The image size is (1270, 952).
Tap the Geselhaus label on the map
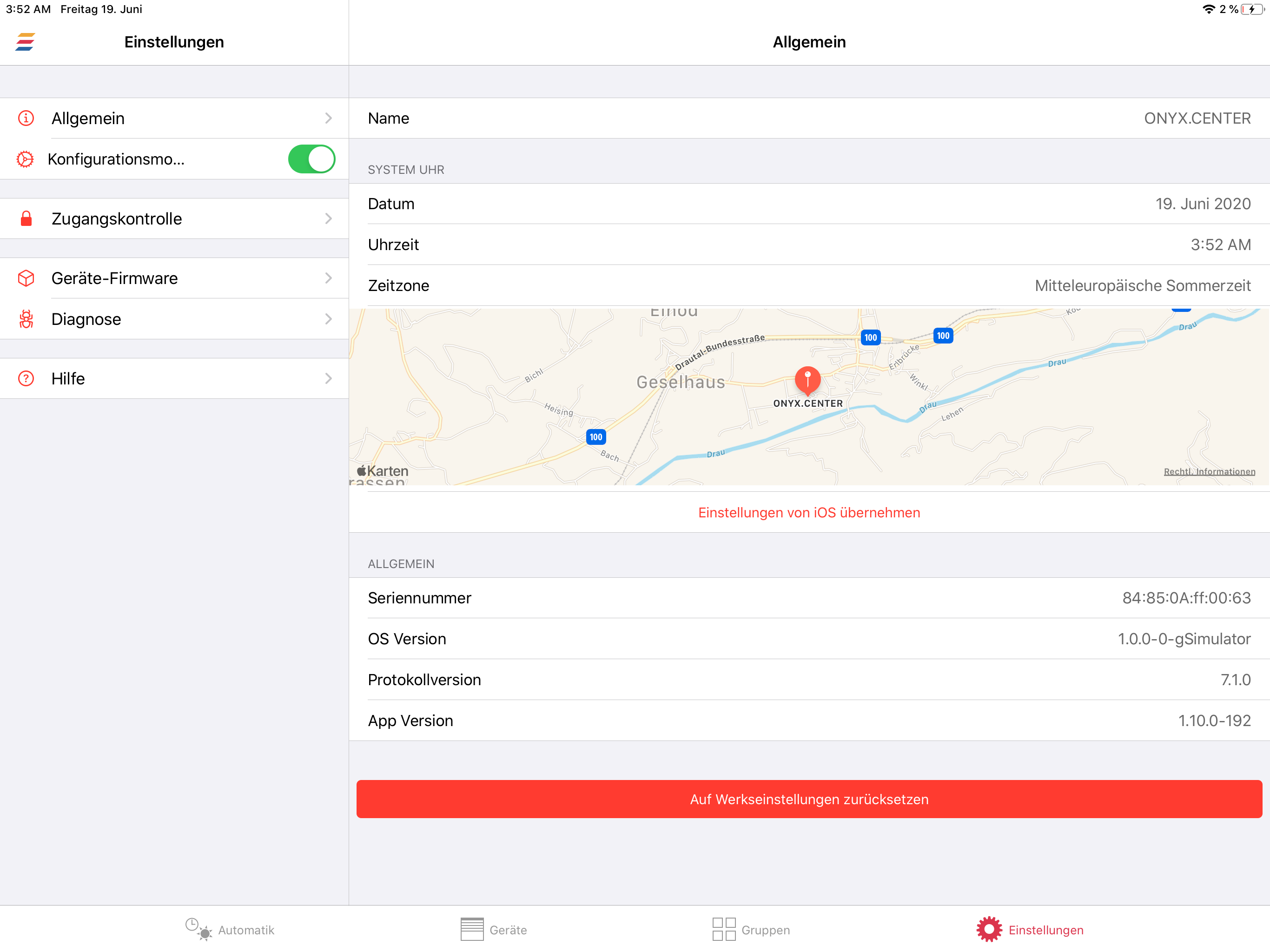[681, 383]
